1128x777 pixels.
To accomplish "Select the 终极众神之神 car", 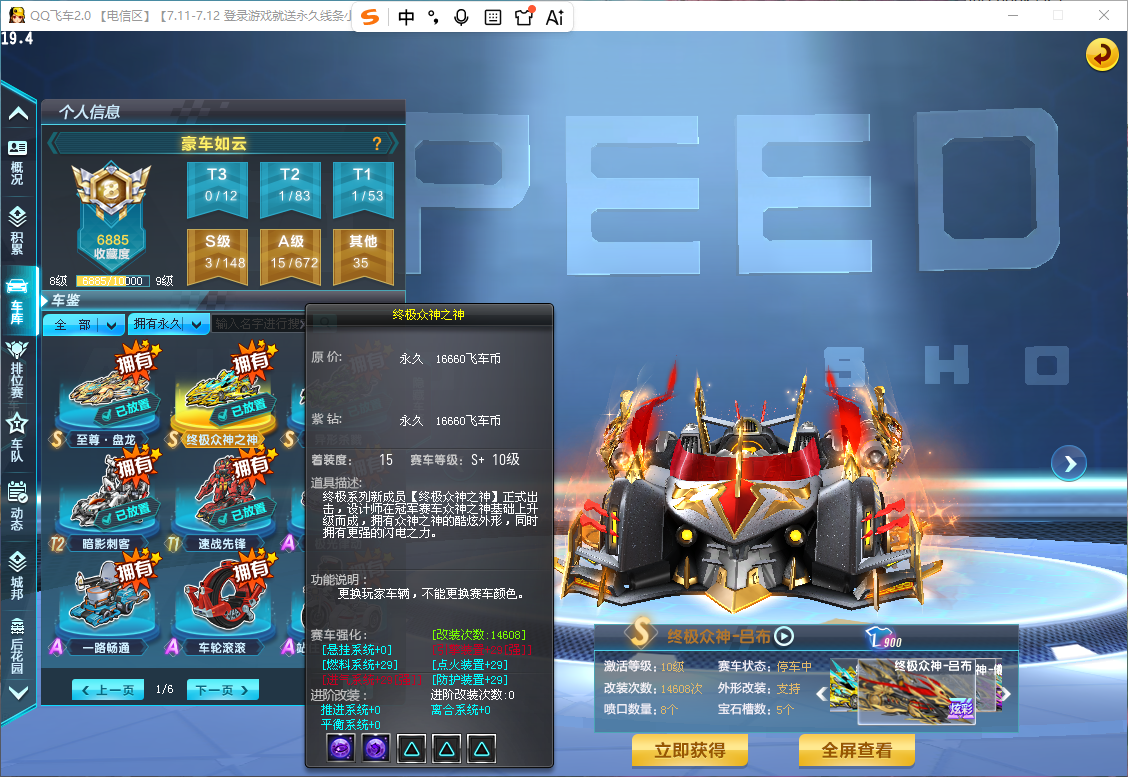I will point(222,395).
